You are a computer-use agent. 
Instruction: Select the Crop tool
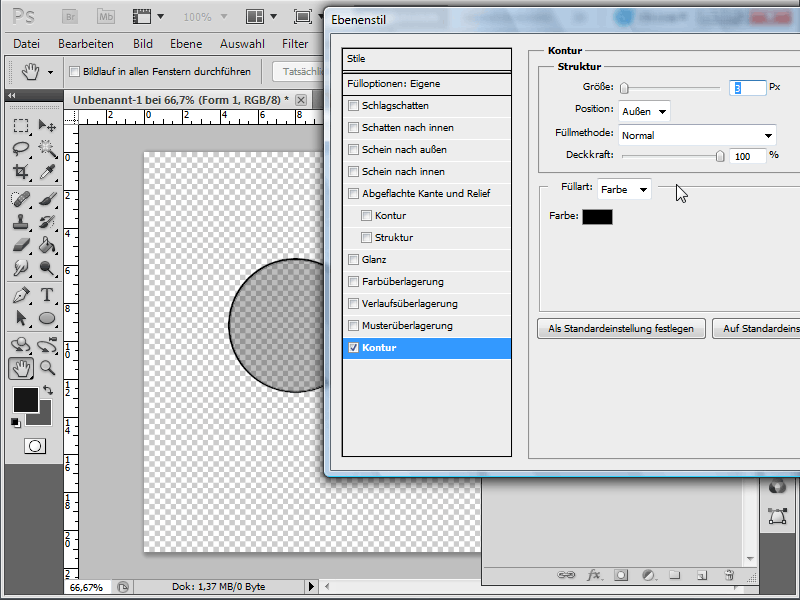click(x=21, y=172)
